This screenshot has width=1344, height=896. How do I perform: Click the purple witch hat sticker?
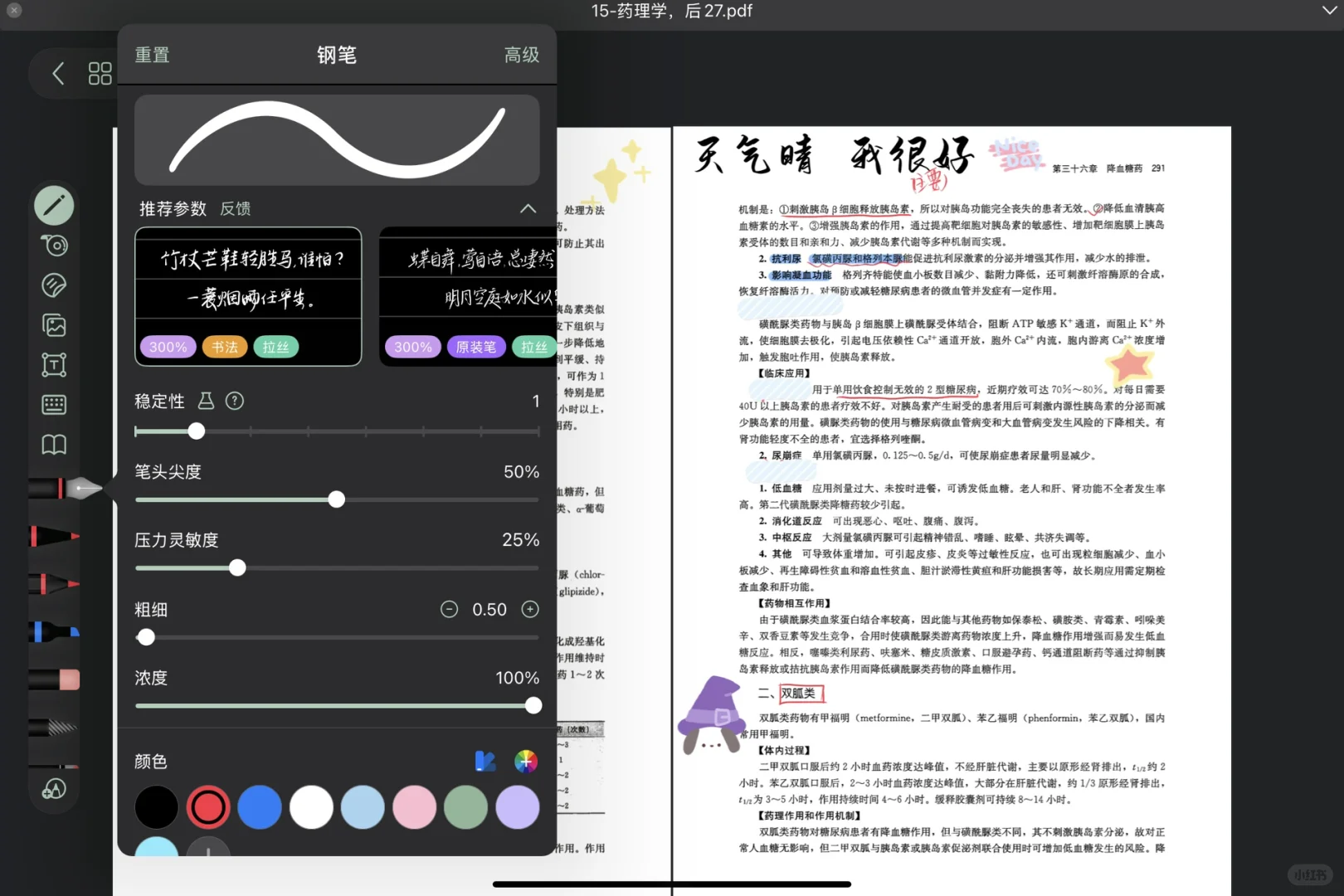click(713, 713)
